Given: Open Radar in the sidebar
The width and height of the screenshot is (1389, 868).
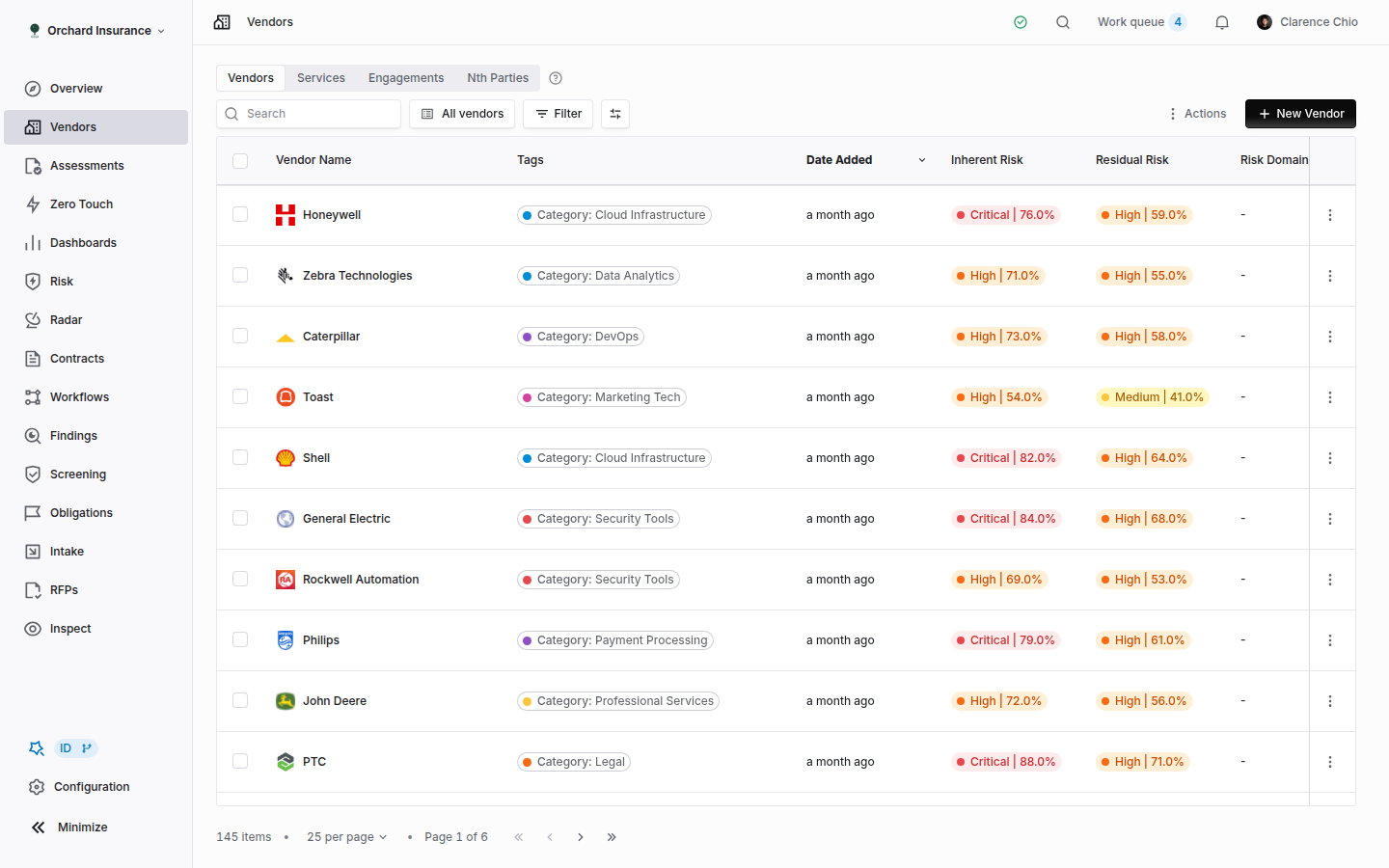Looking at the screenshot, I should point(95,320).
